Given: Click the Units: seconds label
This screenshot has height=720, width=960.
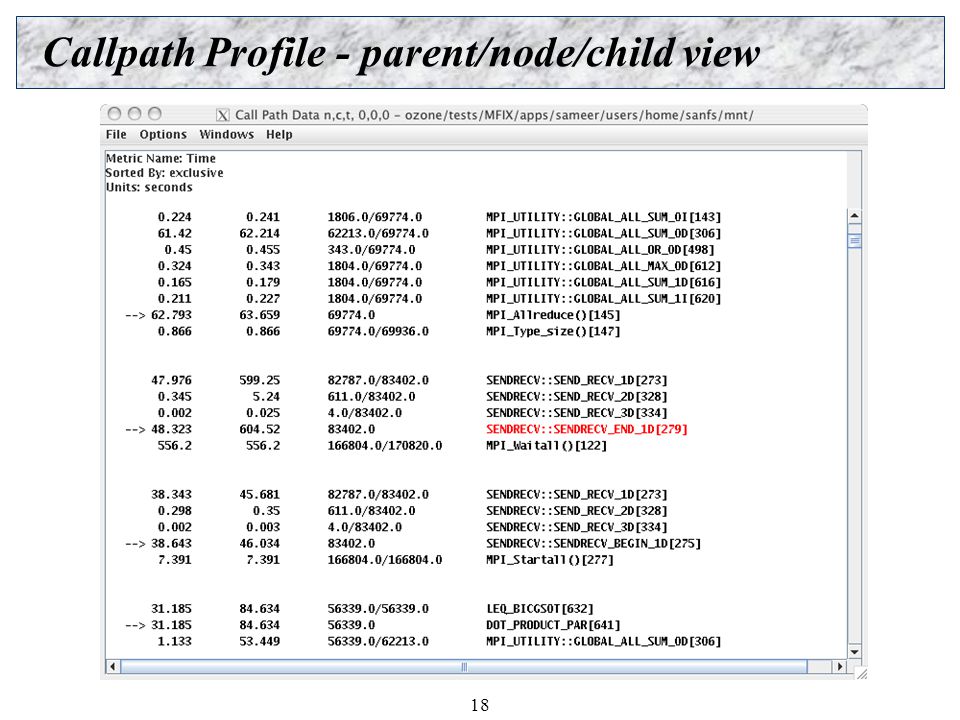Looking at the screenshot, I should [x=149, y=187].
